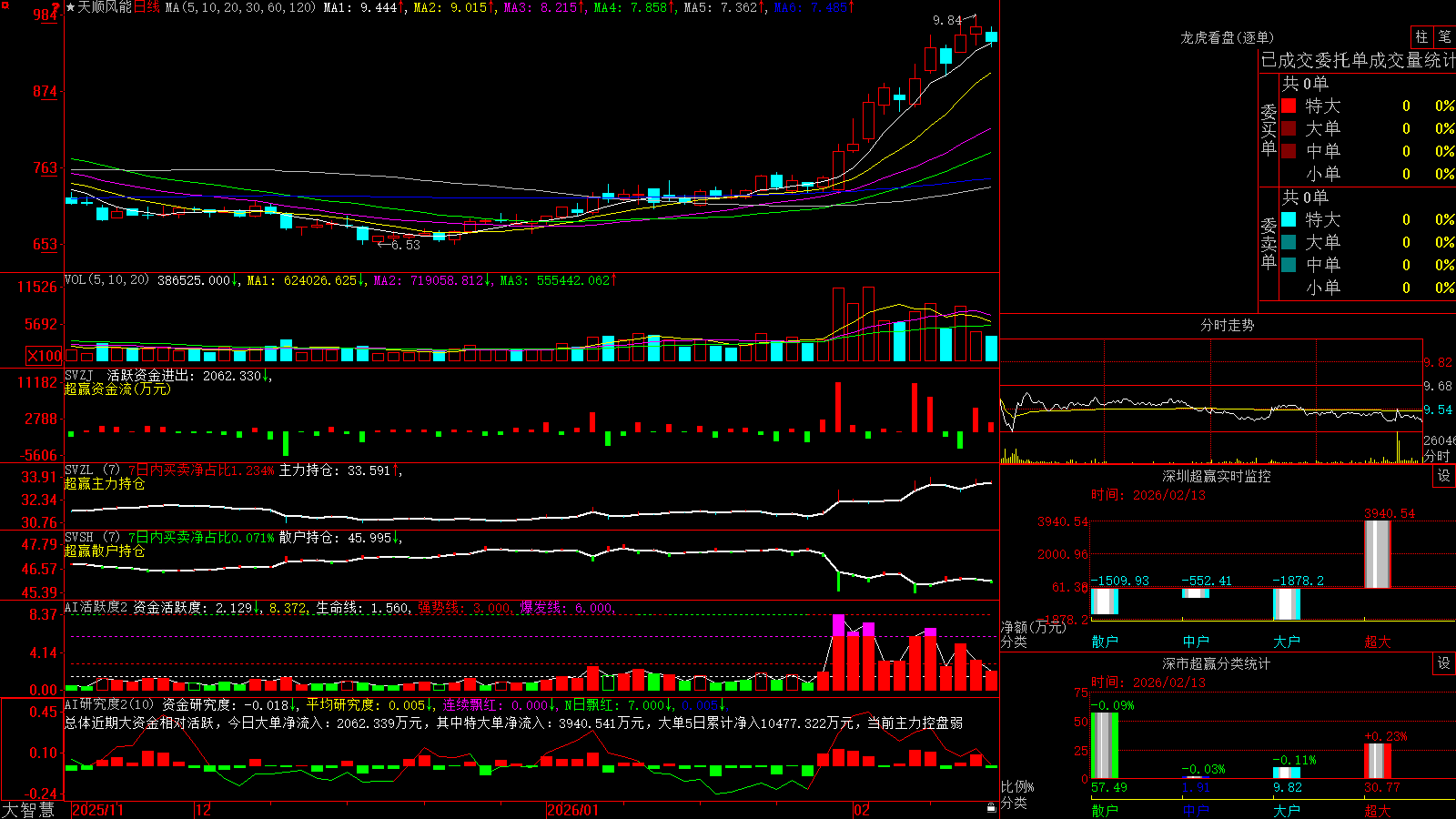The width and height of the screenshot is (1456, 819).
Task: Click the 天顺风能 stock name
Action: coord(105,7)
